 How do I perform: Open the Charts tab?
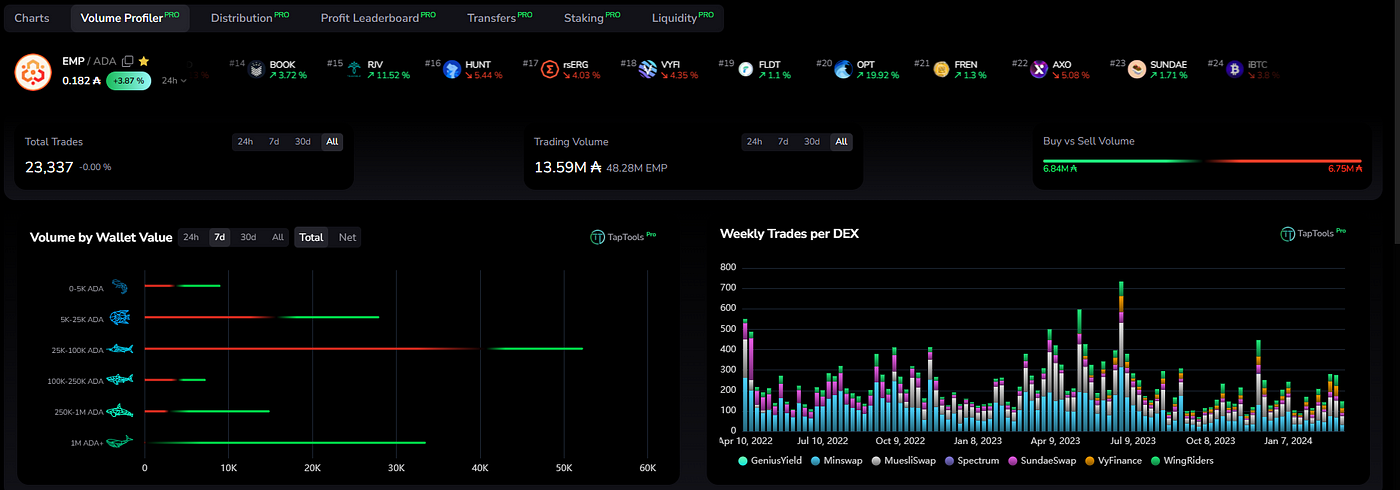tap(32, 18)
